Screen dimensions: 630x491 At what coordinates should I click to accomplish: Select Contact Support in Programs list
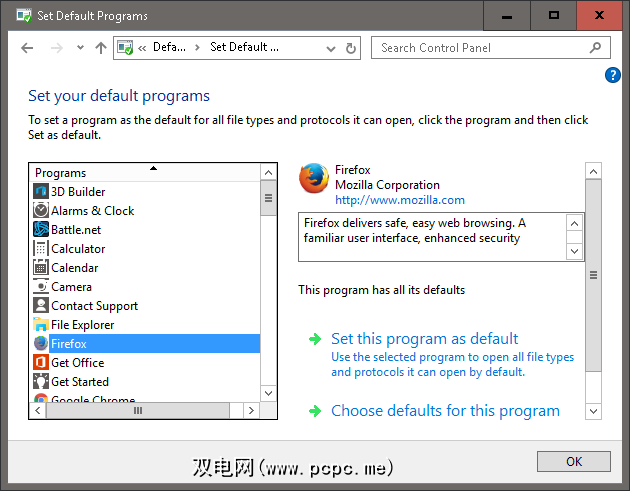94,306
